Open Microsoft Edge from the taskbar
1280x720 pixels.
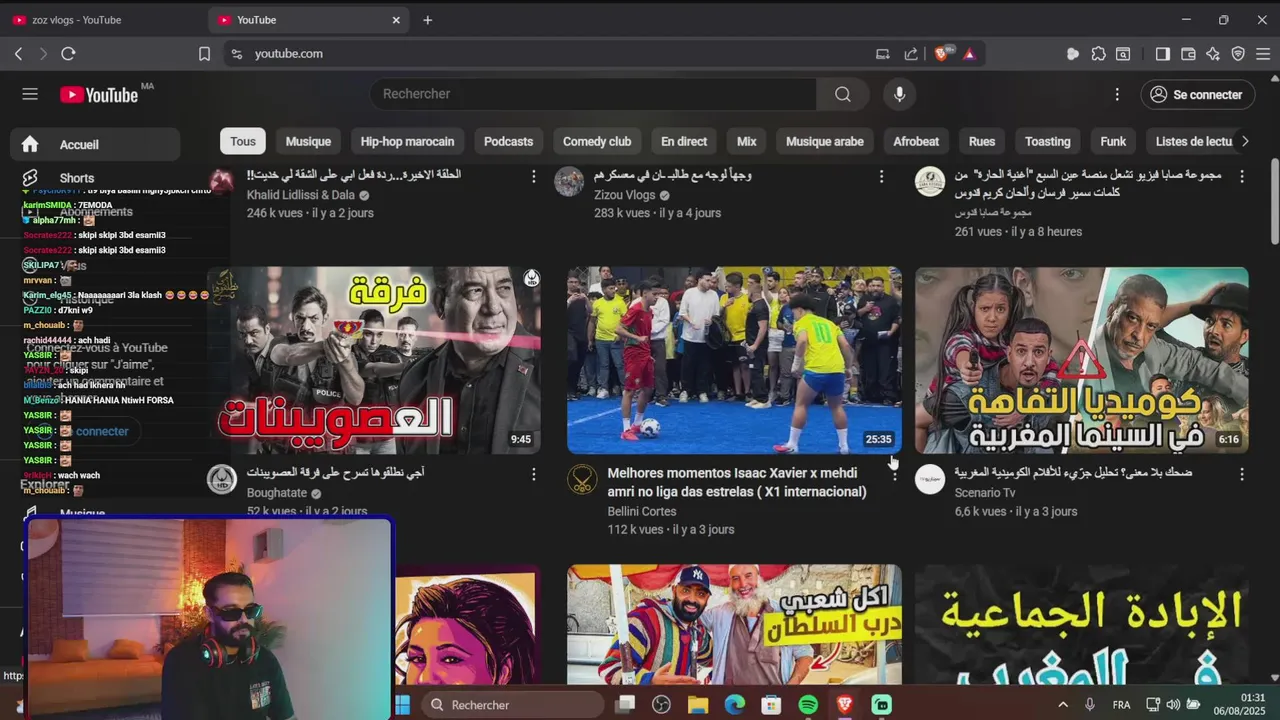coord(734,705)
